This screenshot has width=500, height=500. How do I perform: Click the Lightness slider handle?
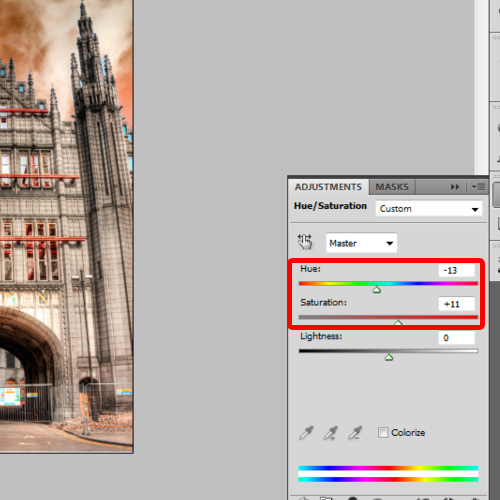click(x=389, y=357)
